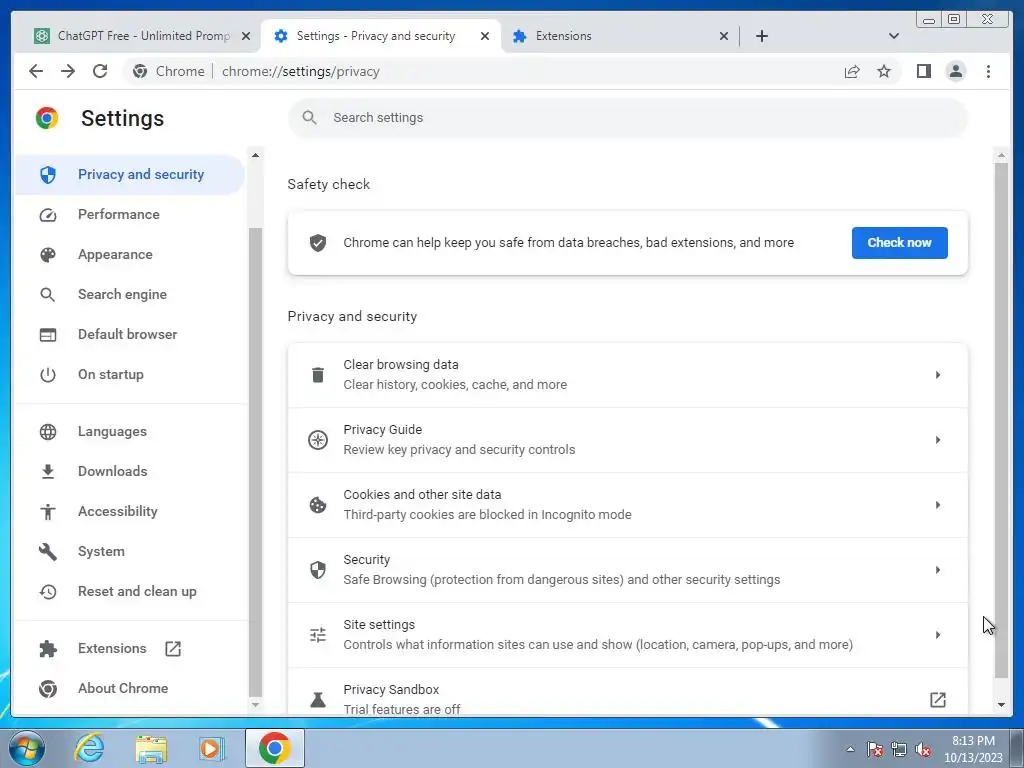Screen dimensions: 1024x768
Task: Open the tab search dropdown chevron
Action: point(894,36)
